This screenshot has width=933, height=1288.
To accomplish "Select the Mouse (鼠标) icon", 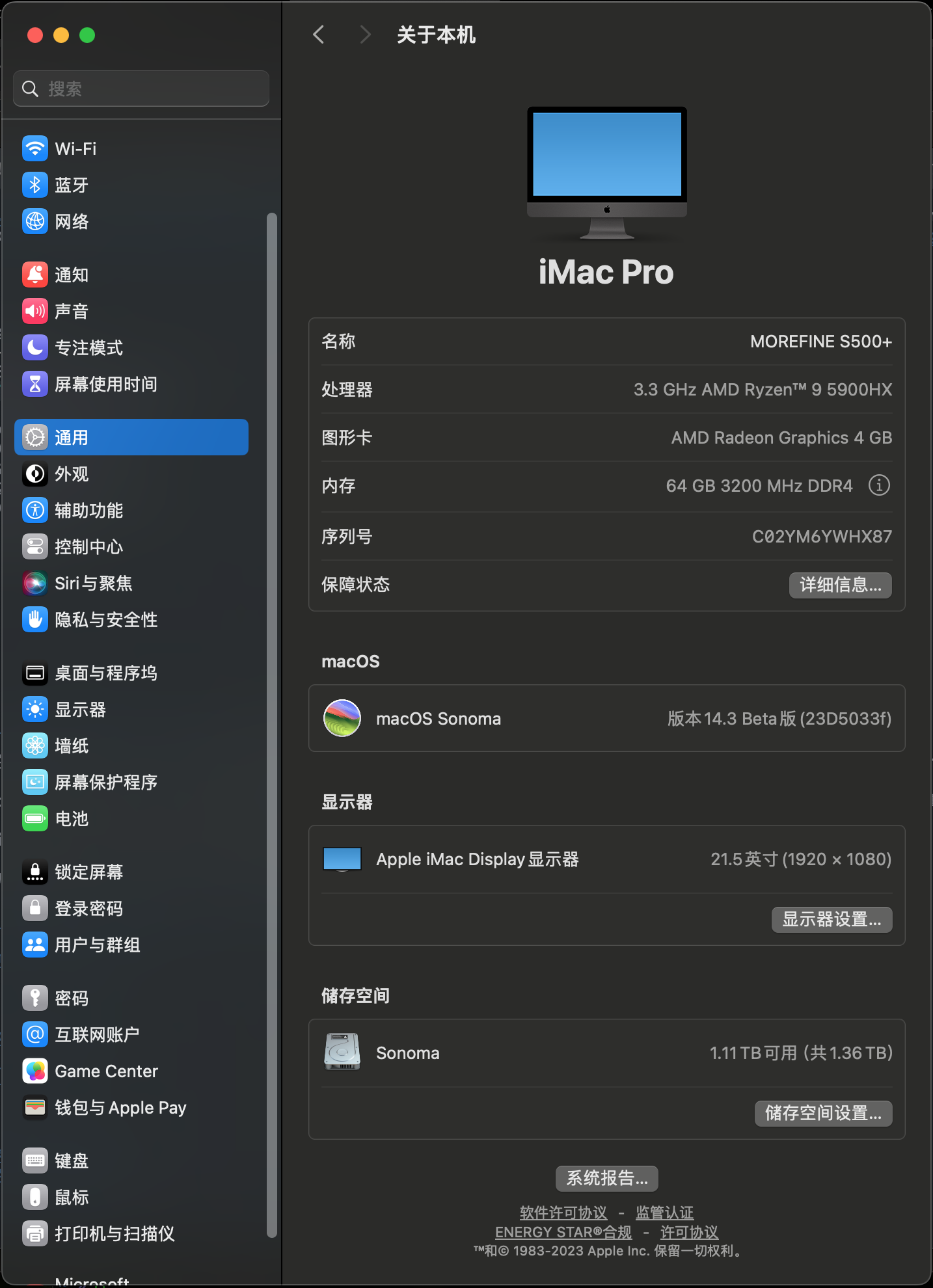I will click(35, 1197).
